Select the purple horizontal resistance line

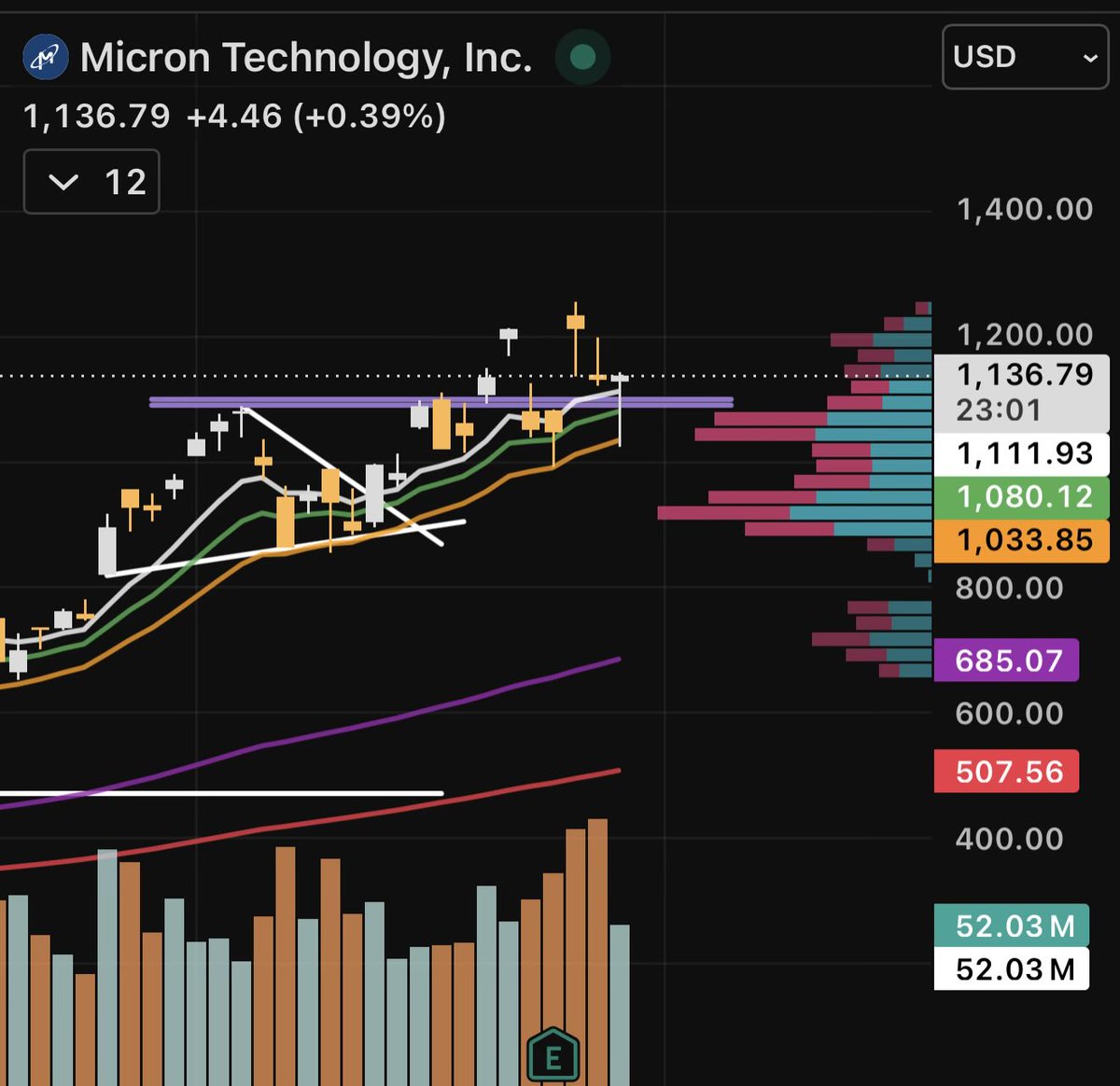pyautogui.click(x=441, y=402)
